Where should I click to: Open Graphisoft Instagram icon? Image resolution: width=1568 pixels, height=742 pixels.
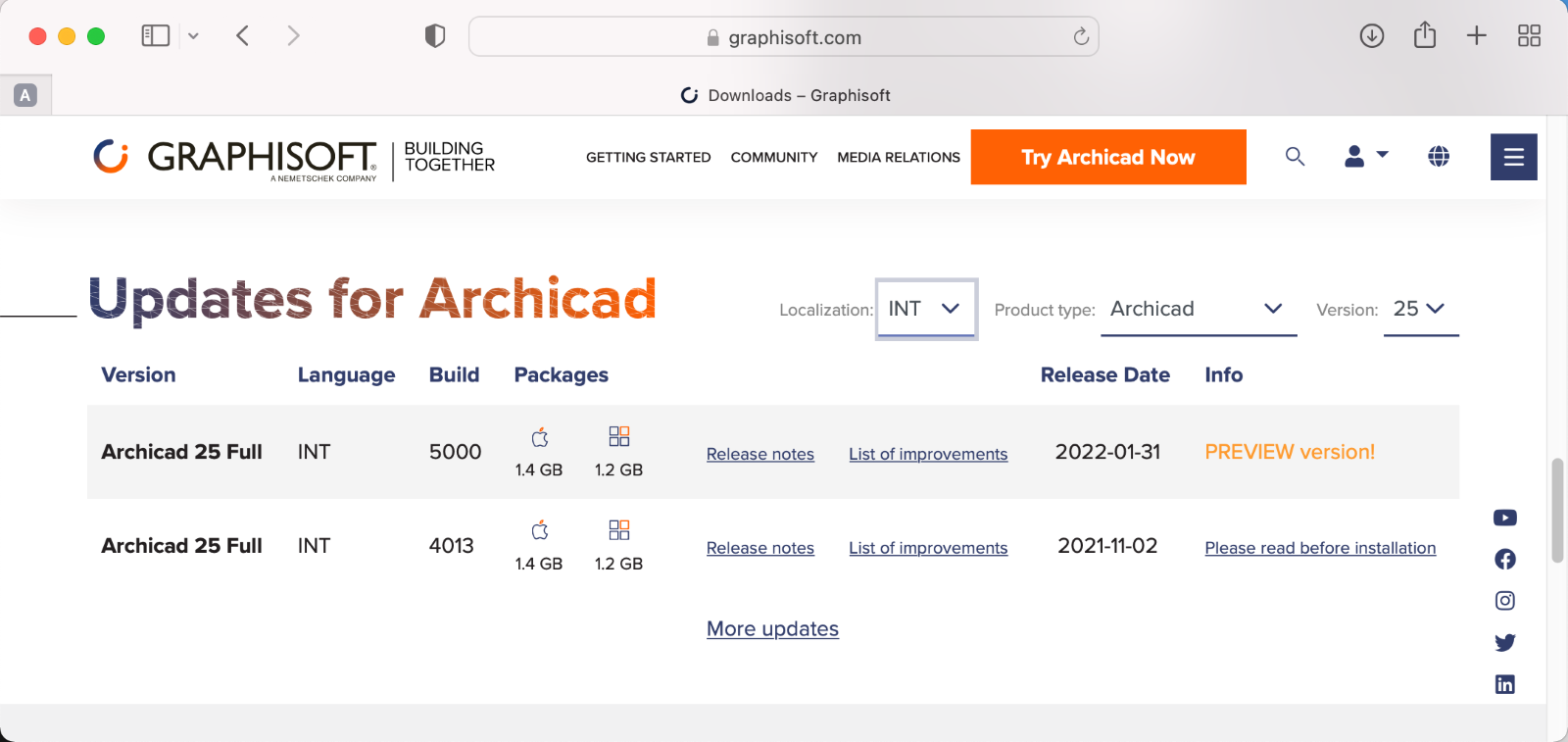[x=1505, y=601]
